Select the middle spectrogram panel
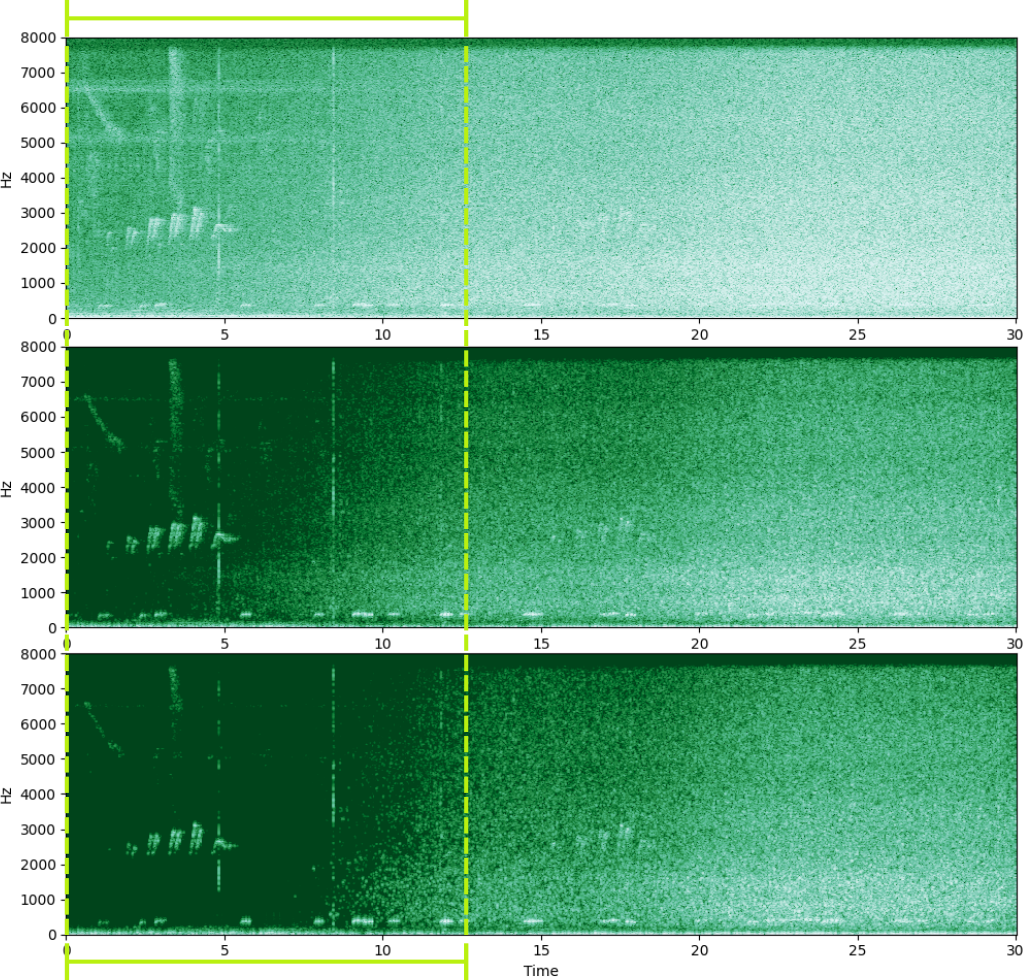Image resolution: width=1024 pixels, height=980 pixels. click(x=541, y=488)
